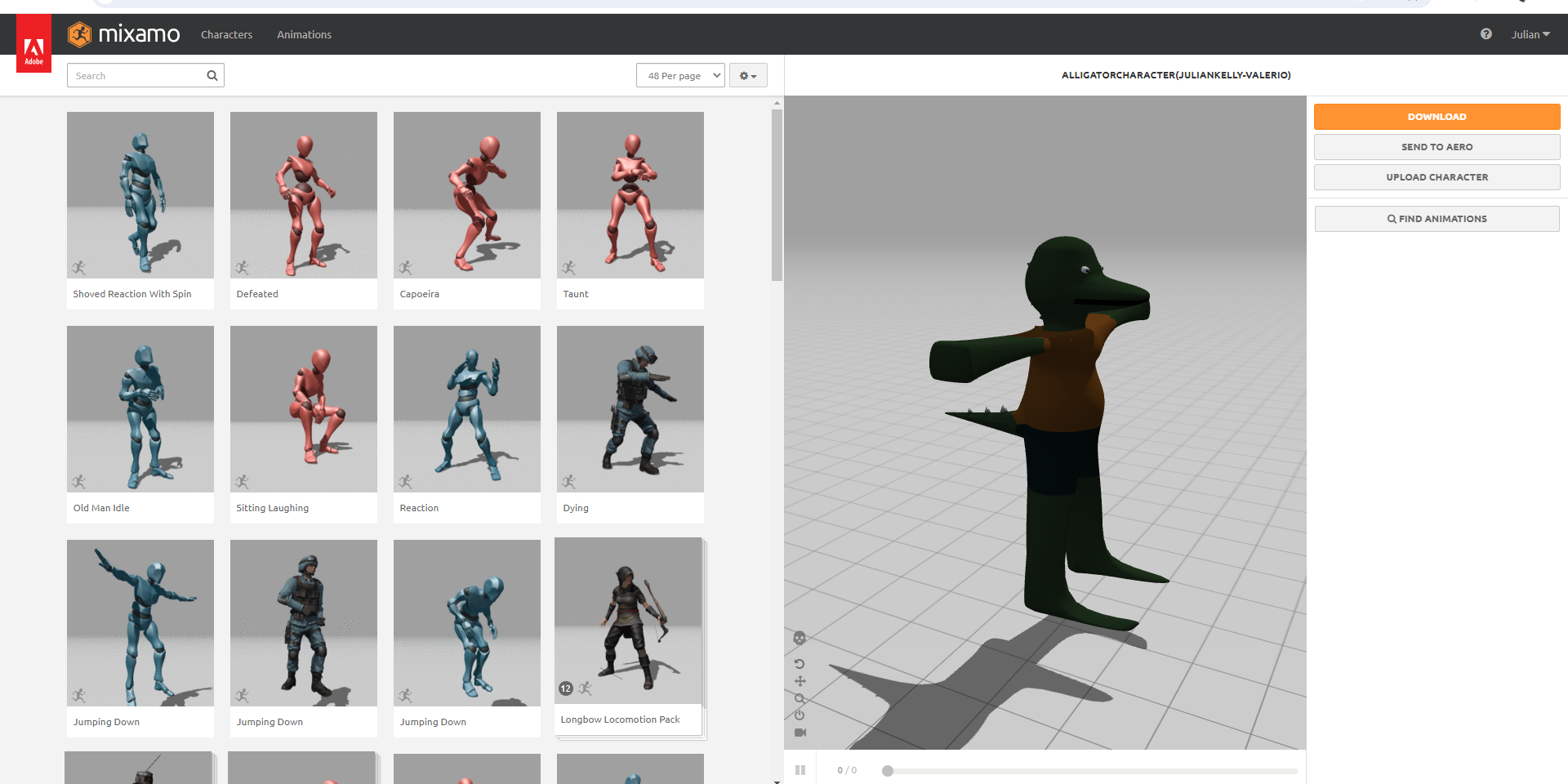
Task: Select the zoom camera magnifier icon
Action: (800, 698)
